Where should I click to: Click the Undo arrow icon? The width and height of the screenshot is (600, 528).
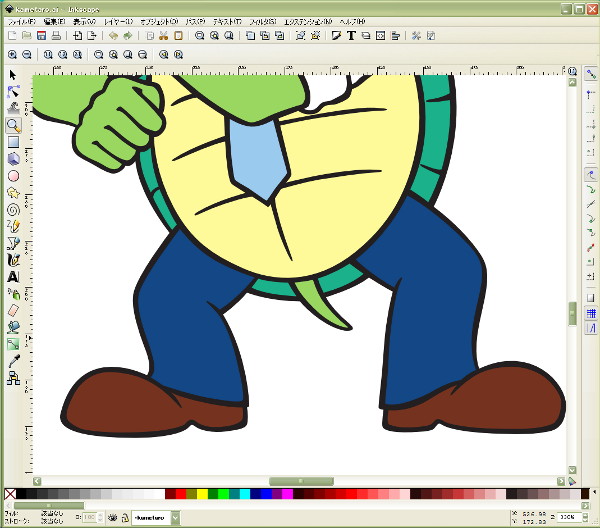(x=113, y=36)
